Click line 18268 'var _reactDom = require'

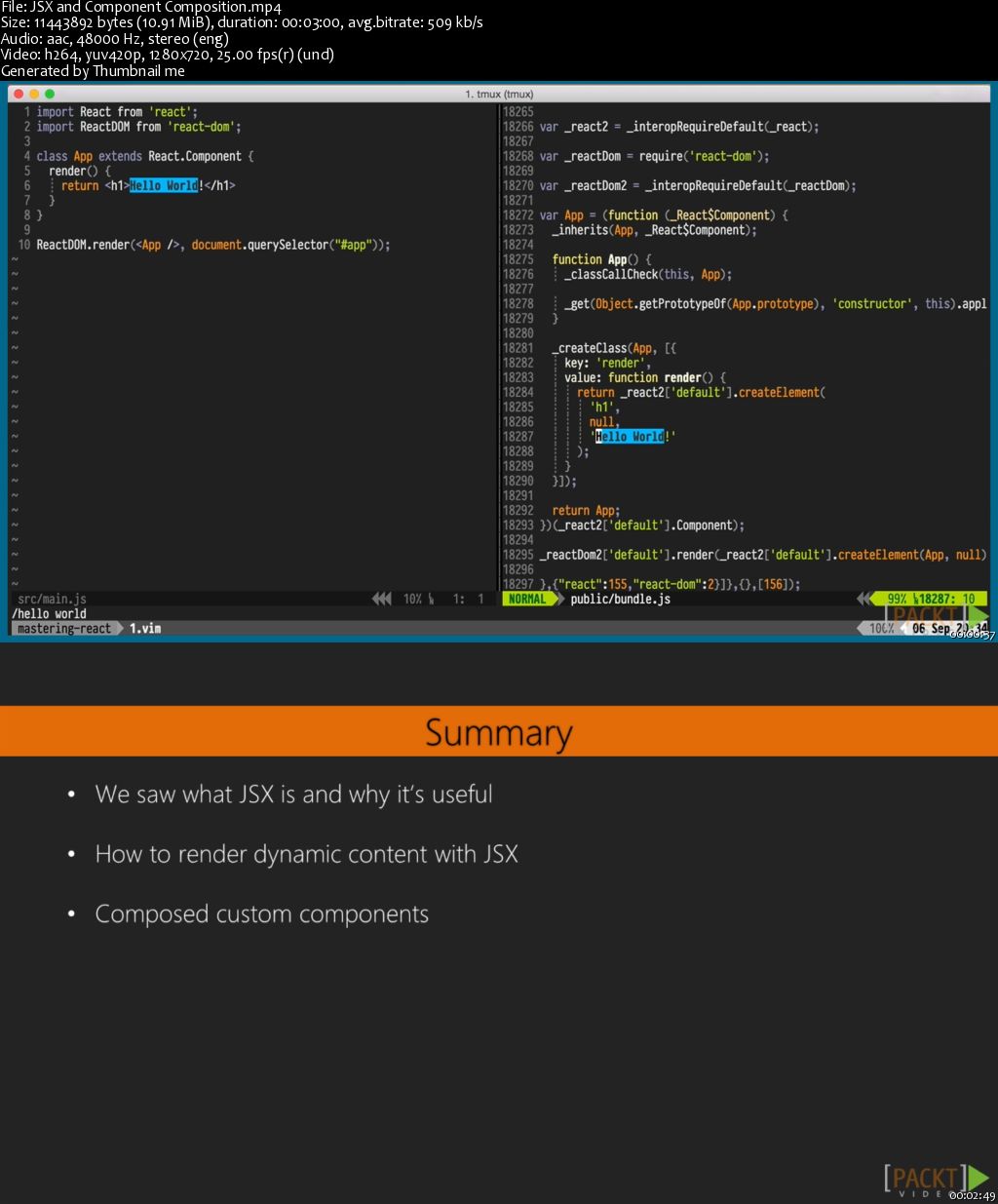[654, 156]
